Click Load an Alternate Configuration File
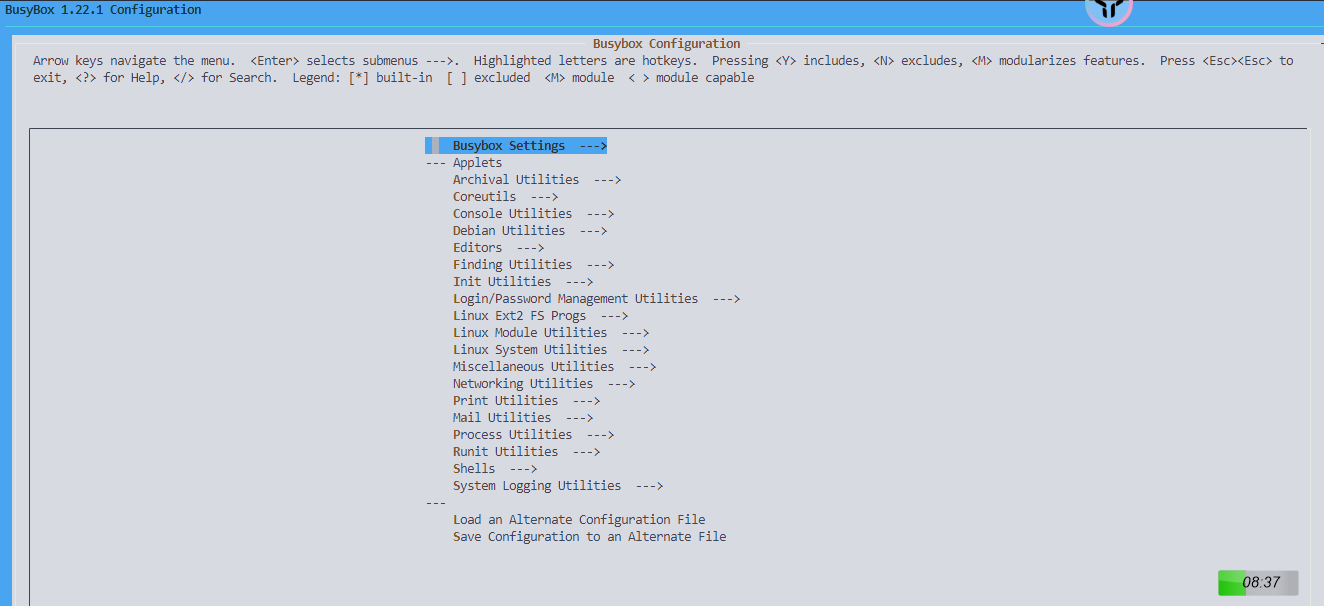 pyautogui.click(x=579, y=520)
